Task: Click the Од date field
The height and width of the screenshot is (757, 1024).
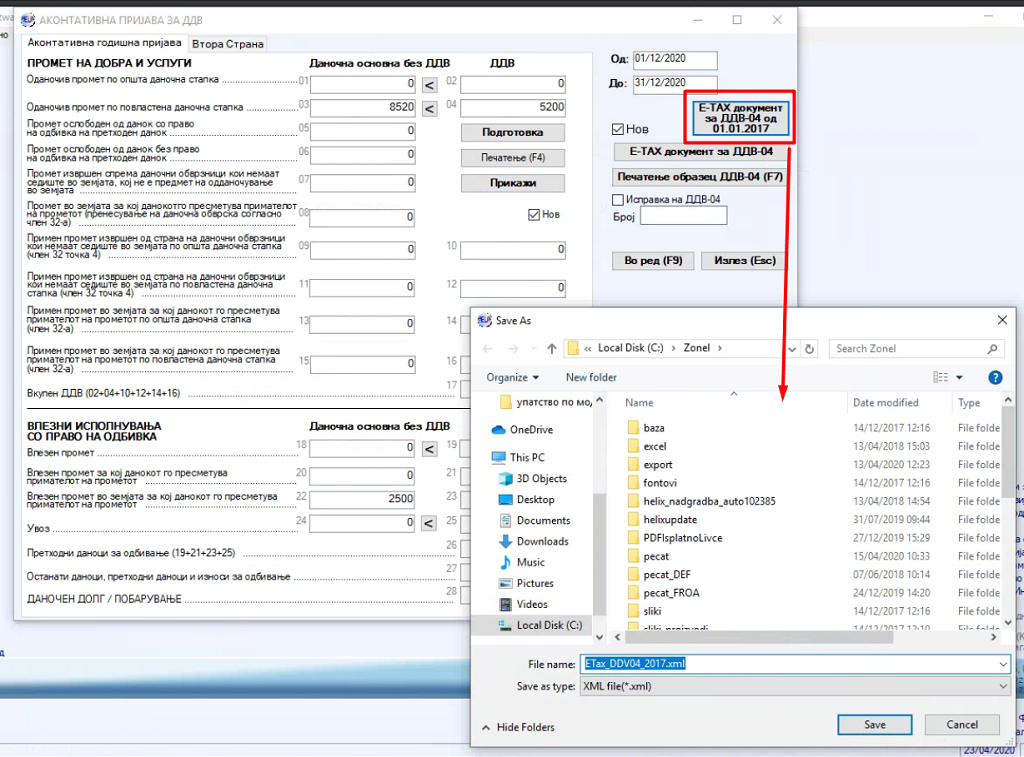Action: tap(675, 60)
